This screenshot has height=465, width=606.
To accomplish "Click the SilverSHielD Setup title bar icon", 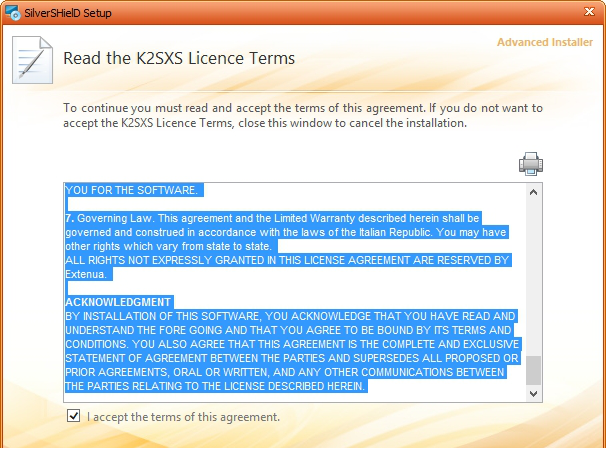I will pos(12,13).
